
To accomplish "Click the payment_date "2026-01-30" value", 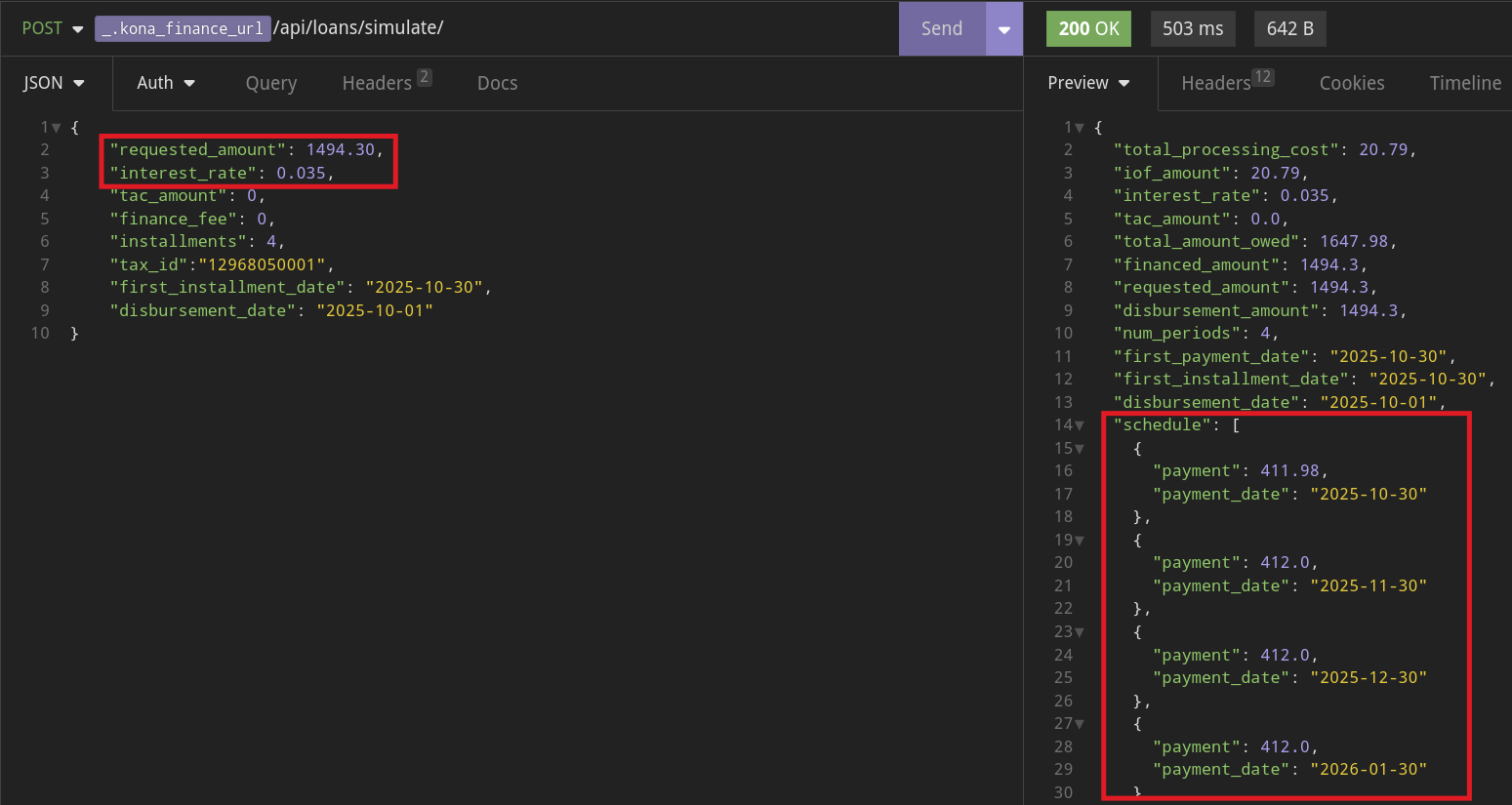I will tap(1369, 769).
